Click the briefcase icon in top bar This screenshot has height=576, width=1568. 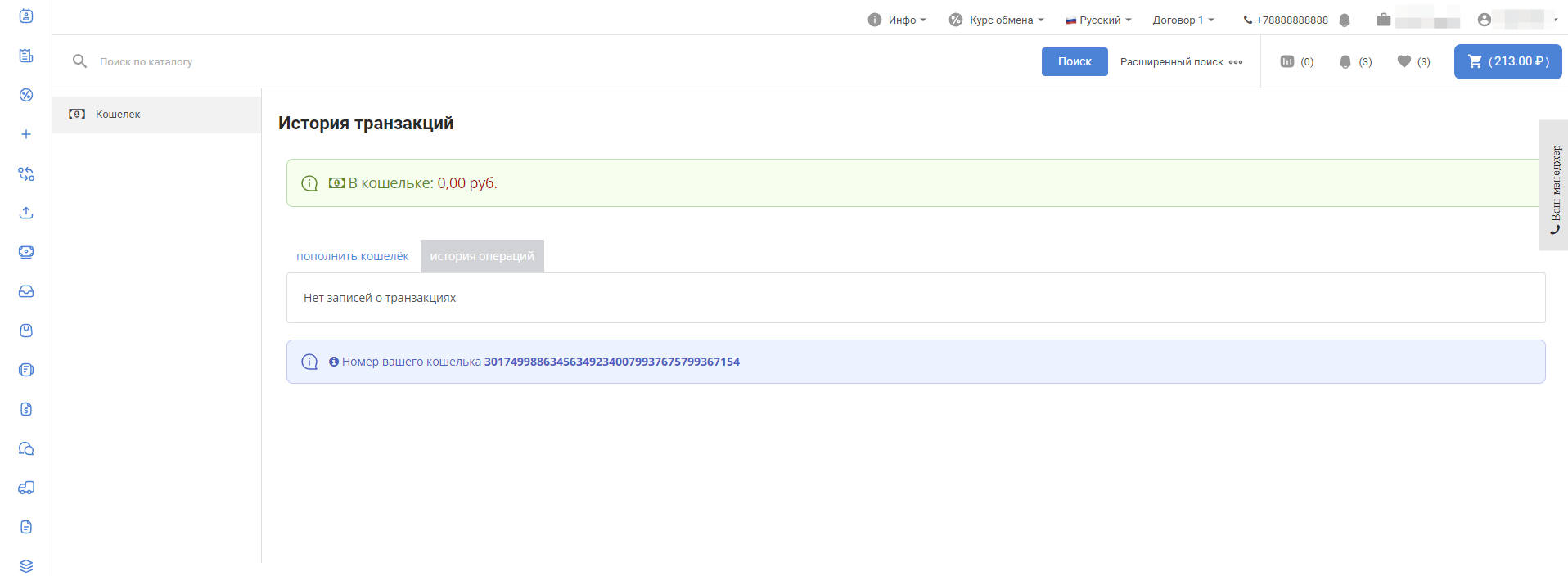1383,20
